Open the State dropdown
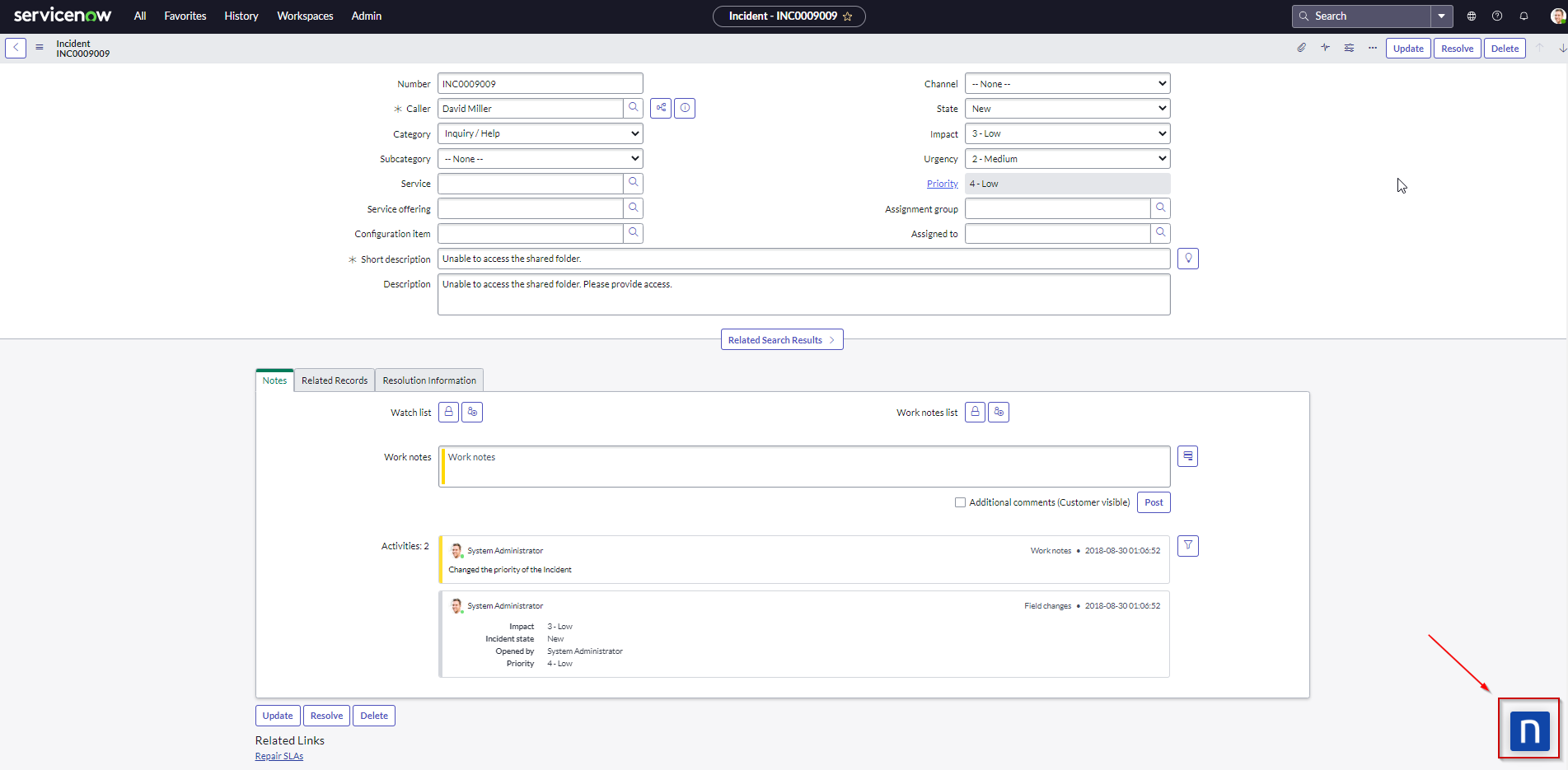 [x=1068, y=108]
